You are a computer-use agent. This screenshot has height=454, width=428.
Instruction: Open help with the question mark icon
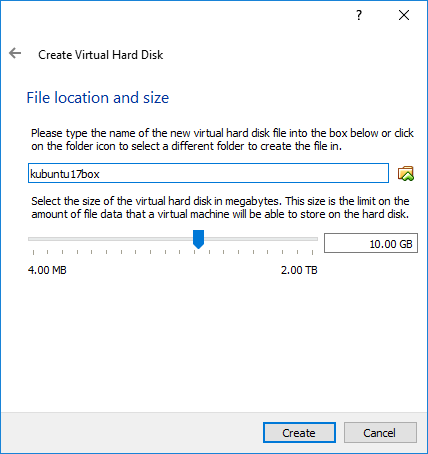tap(359, 15)
